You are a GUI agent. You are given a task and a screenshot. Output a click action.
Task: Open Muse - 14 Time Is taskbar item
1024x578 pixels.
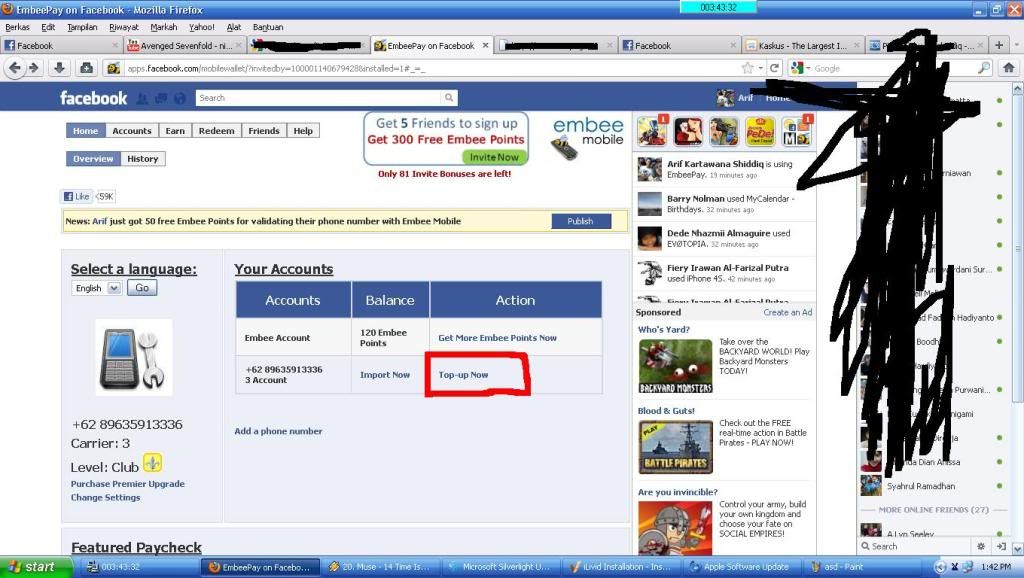click(379, 567)
